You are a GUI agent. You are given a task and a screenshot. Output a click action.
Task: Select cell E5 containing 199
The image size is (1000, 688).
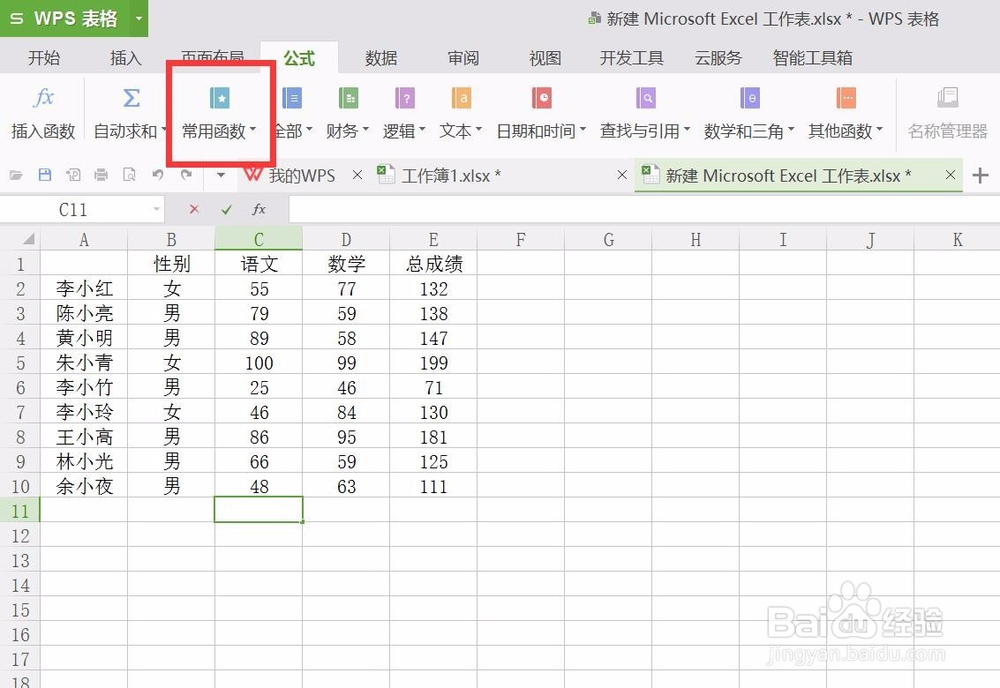(x=433, y=363)
